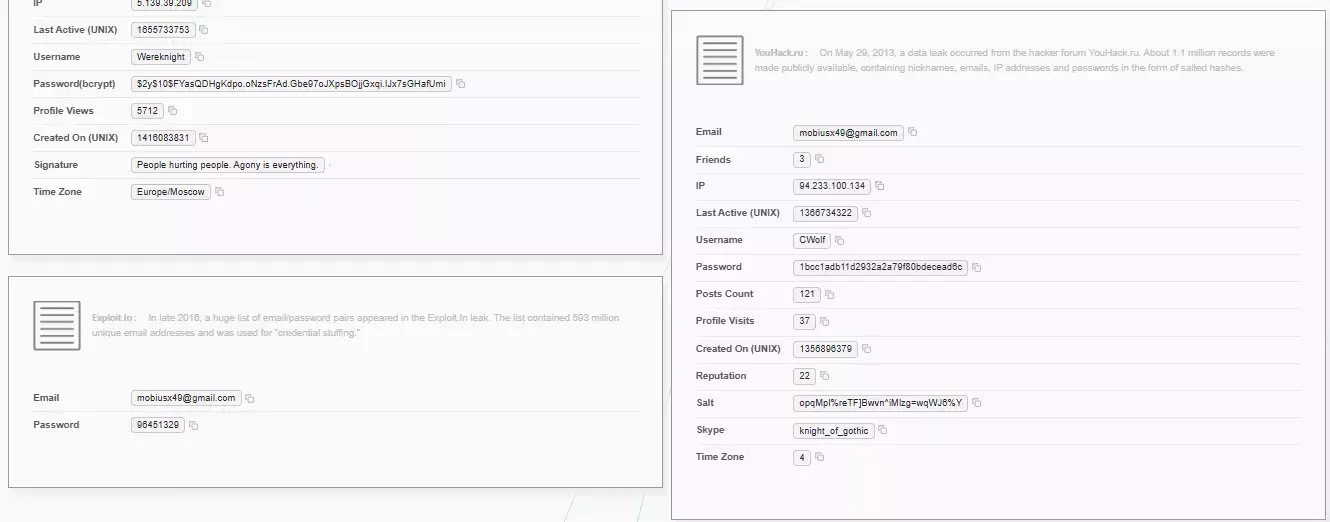Click the Exploit.In document icon
Image resolution: width=1330 pixels, height=522 pixels.
[57, 325]
